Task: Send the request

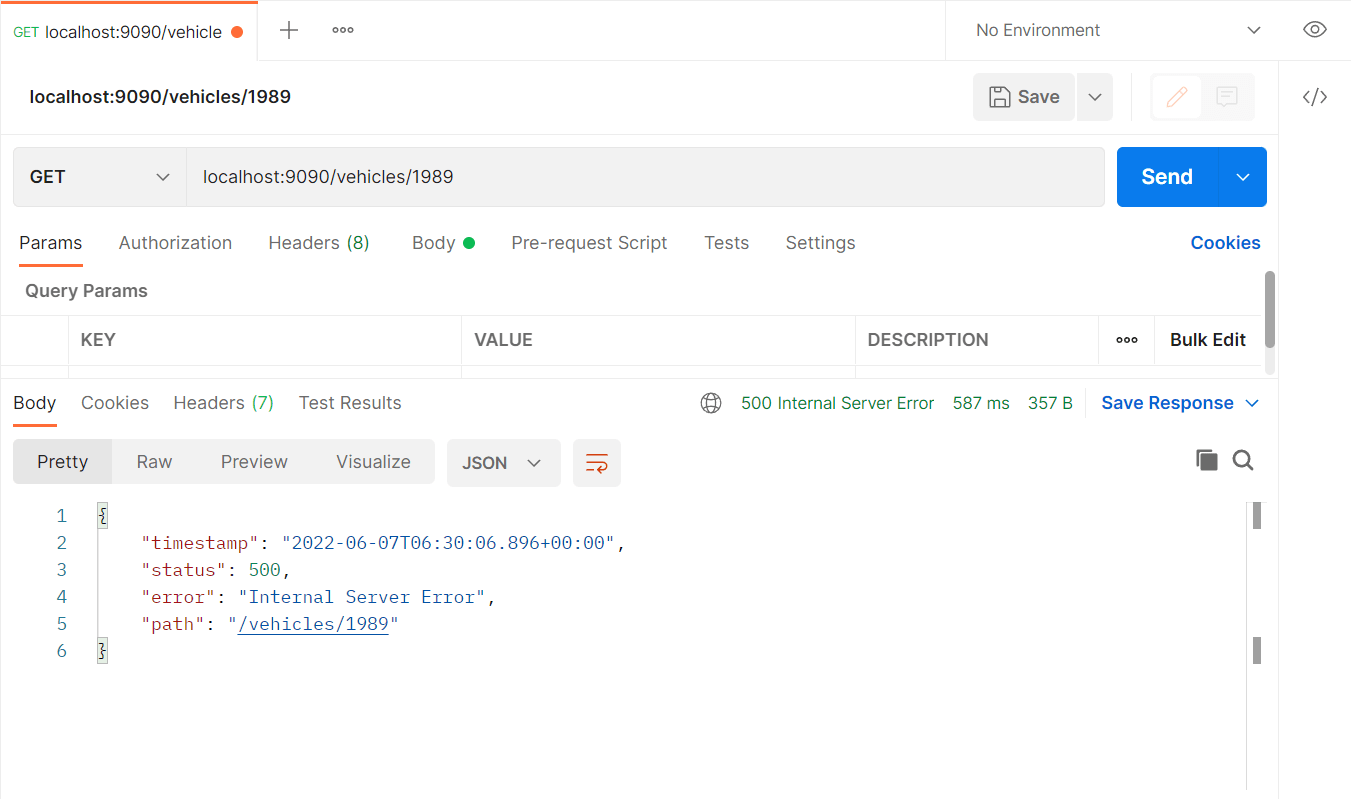Action: (1165, 176)
